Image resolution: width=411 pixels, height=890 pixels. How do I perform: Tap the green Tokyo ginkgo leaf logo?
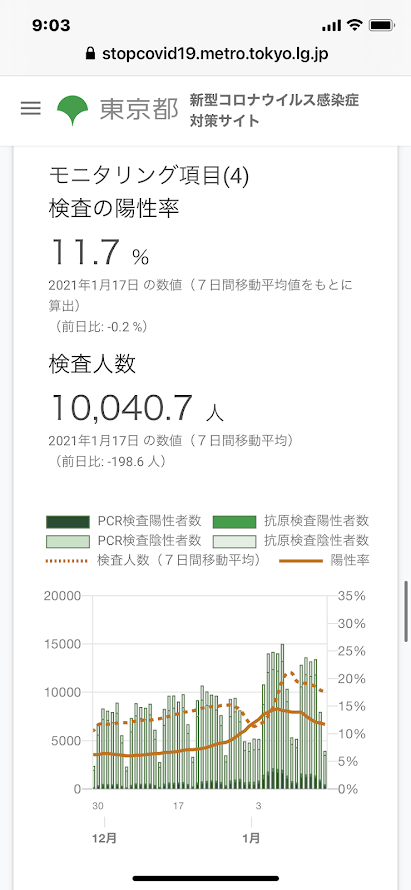73,110
